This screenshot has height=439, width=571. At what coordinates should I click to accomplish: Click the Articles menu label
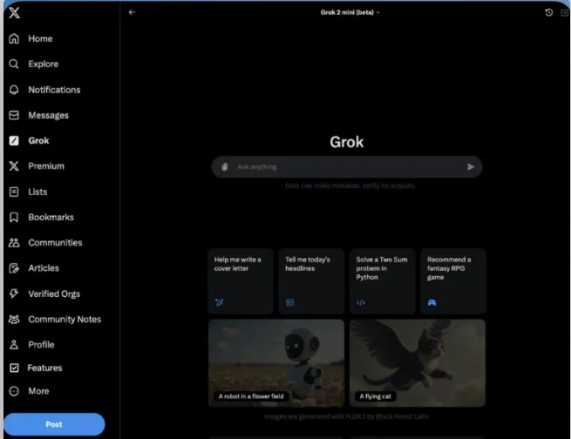[x=44, y=268]
